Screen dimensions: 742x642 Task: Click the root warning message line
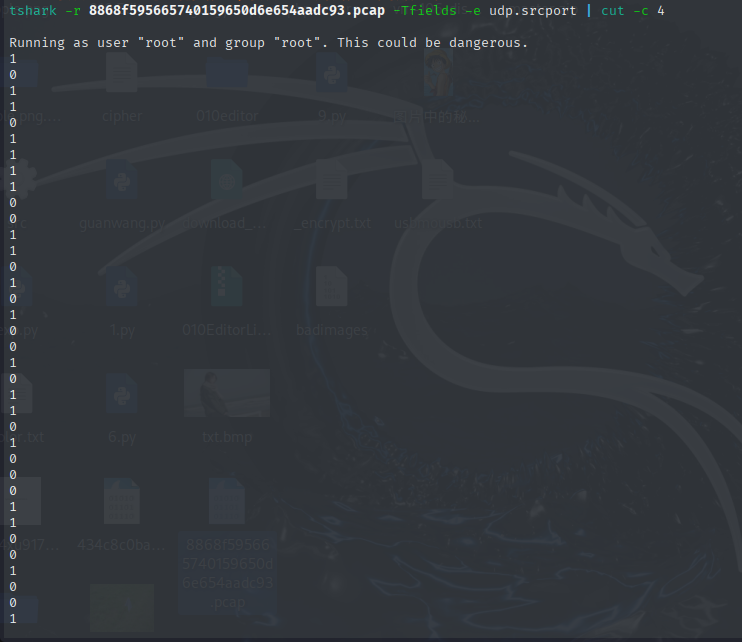pyautogui.click(x=268, y=43)
